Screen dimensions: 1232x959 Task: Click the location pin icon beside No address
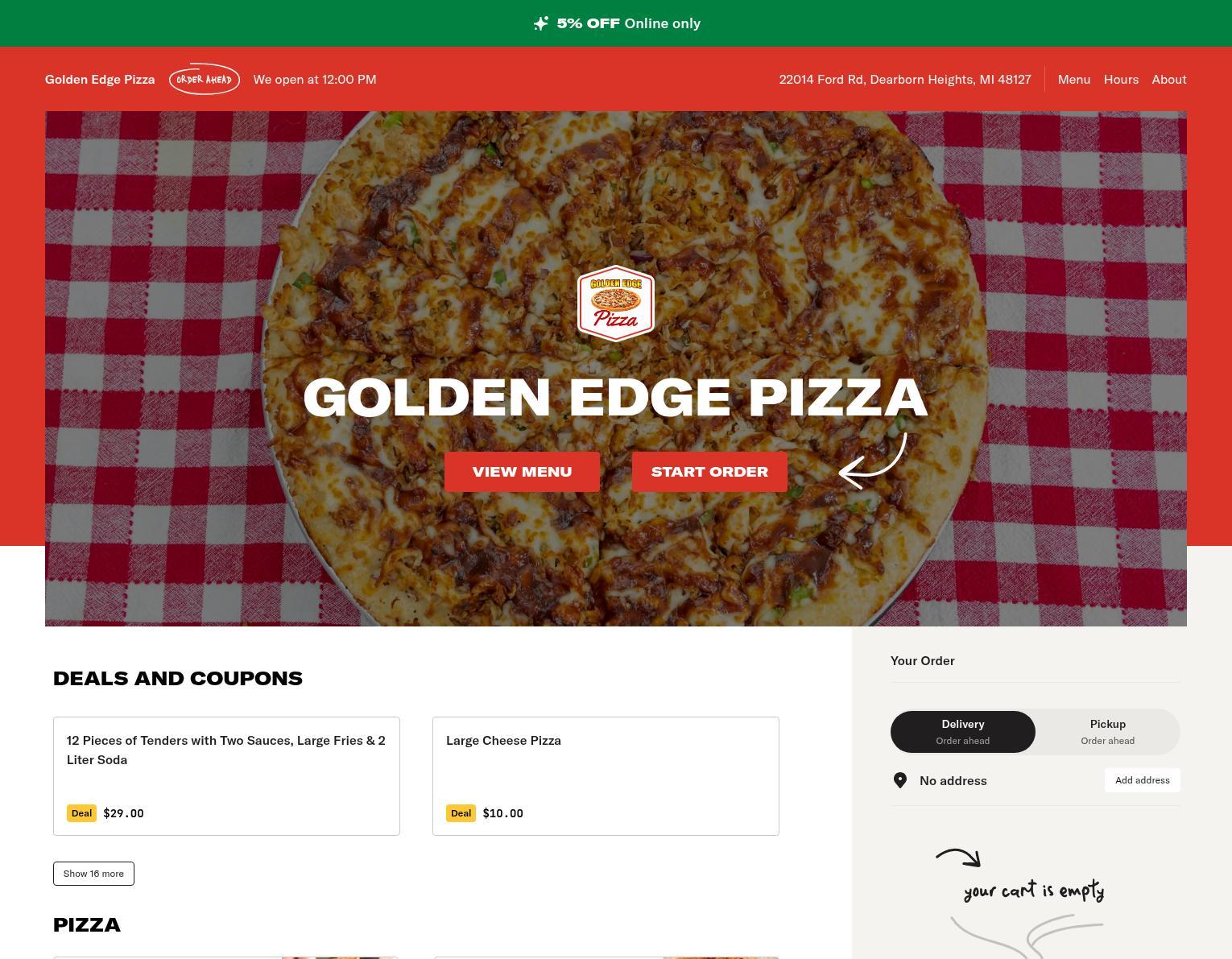pyautogui.click(x=900, y=780)
